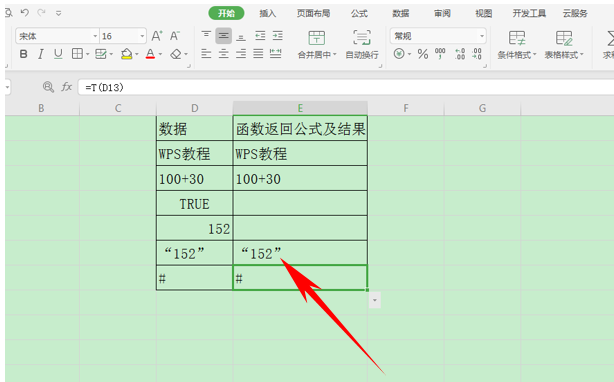
Task: Click the format painter style icon
Action: point(101,54)
